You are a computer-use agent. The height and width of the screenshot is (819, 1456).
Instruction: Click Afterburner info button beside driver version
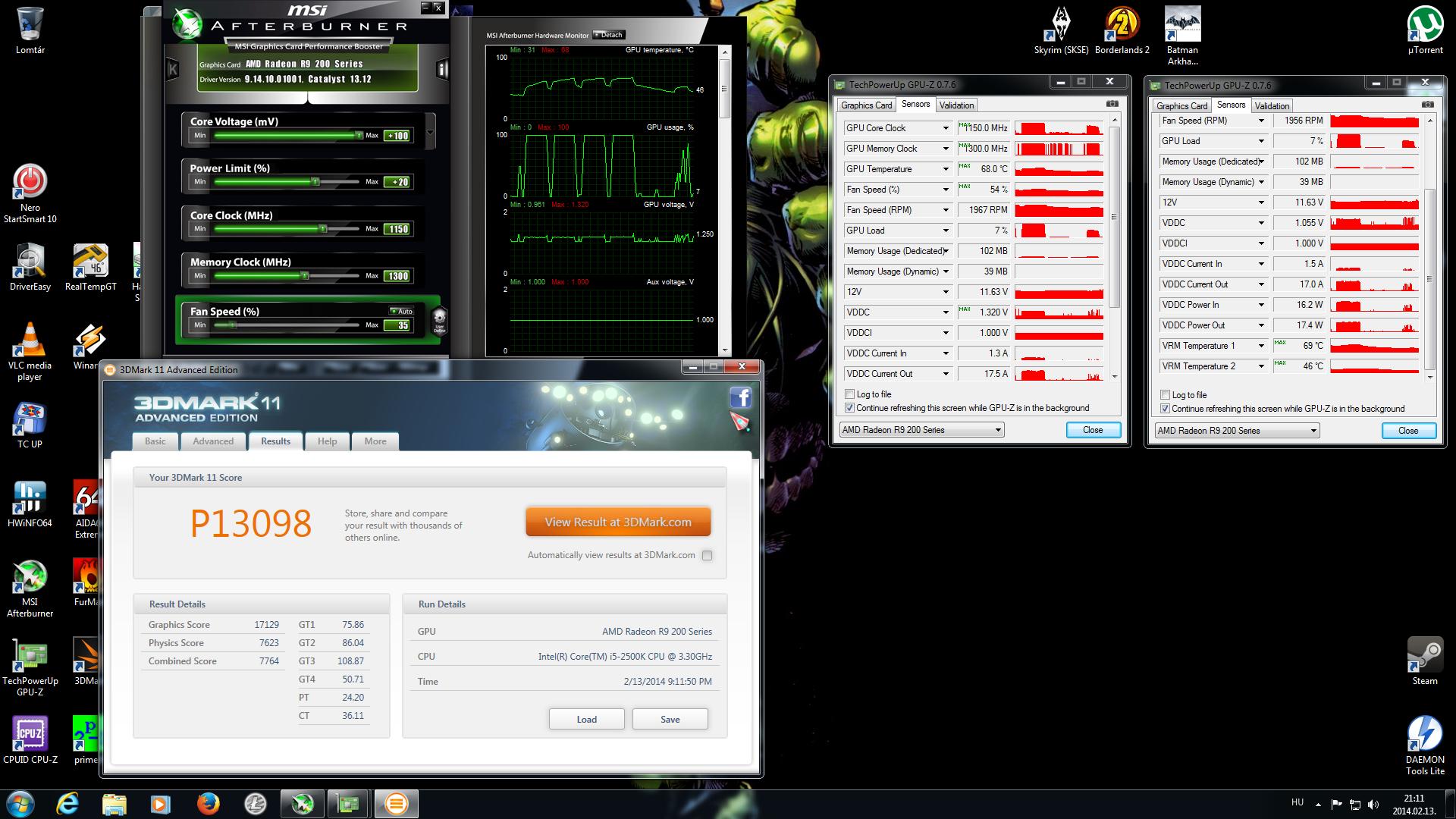[442, 70]
